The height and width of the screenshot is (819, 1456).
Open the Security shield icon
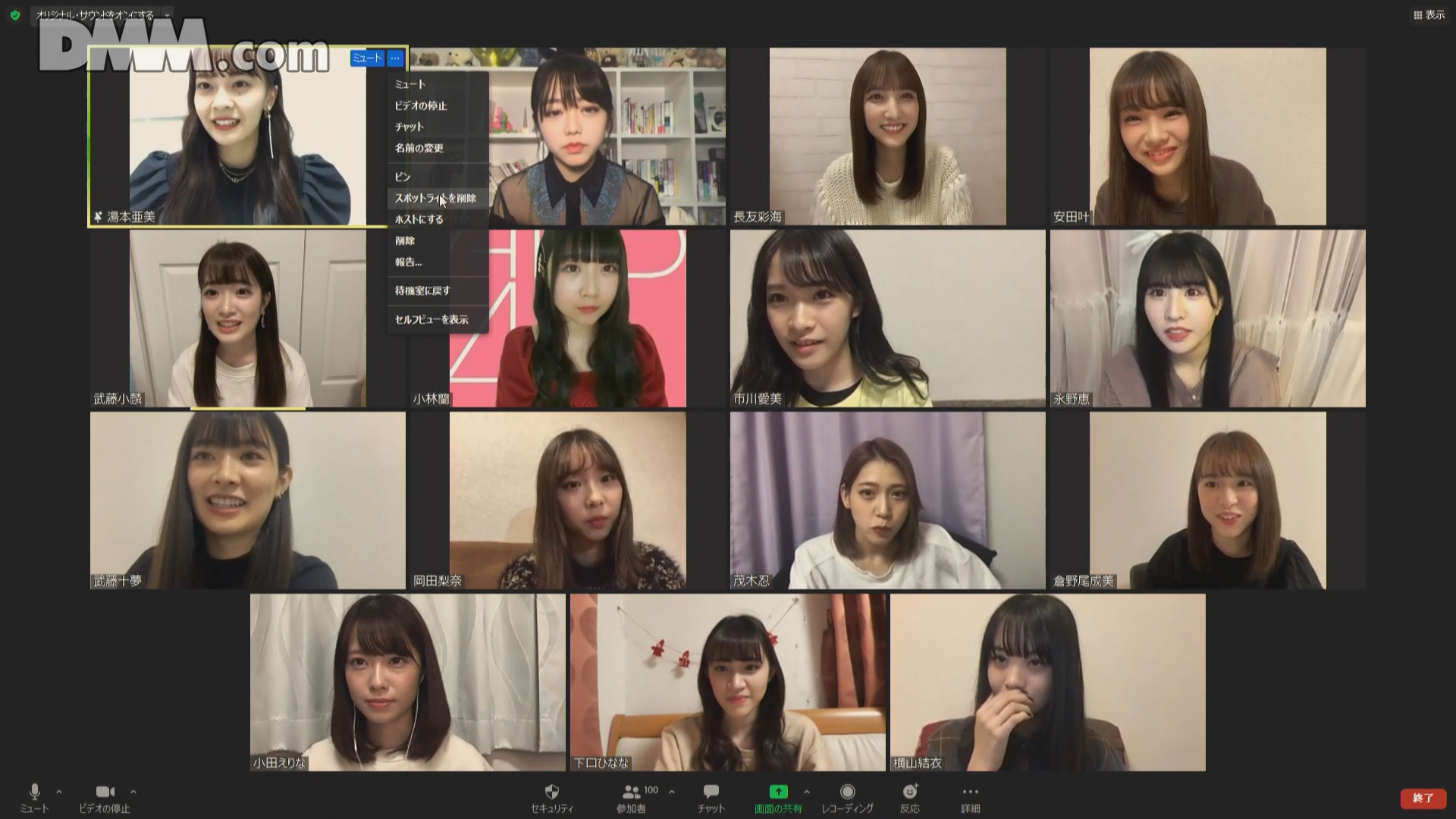[x=552, y=792]
